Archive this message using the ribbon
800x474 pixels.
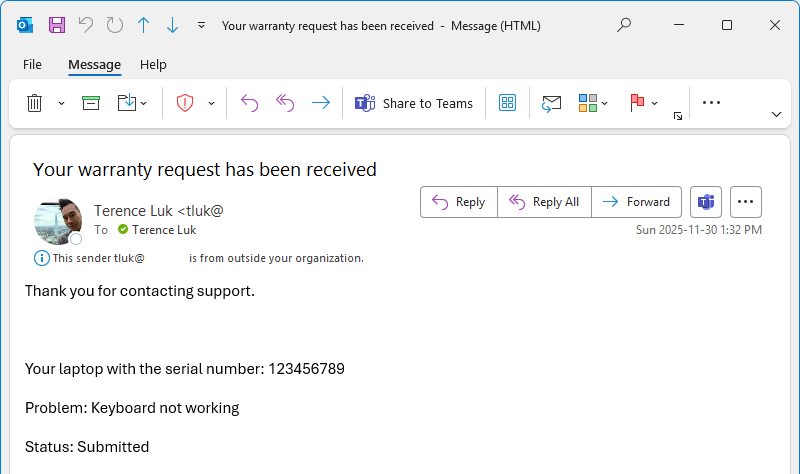(91, 103)
